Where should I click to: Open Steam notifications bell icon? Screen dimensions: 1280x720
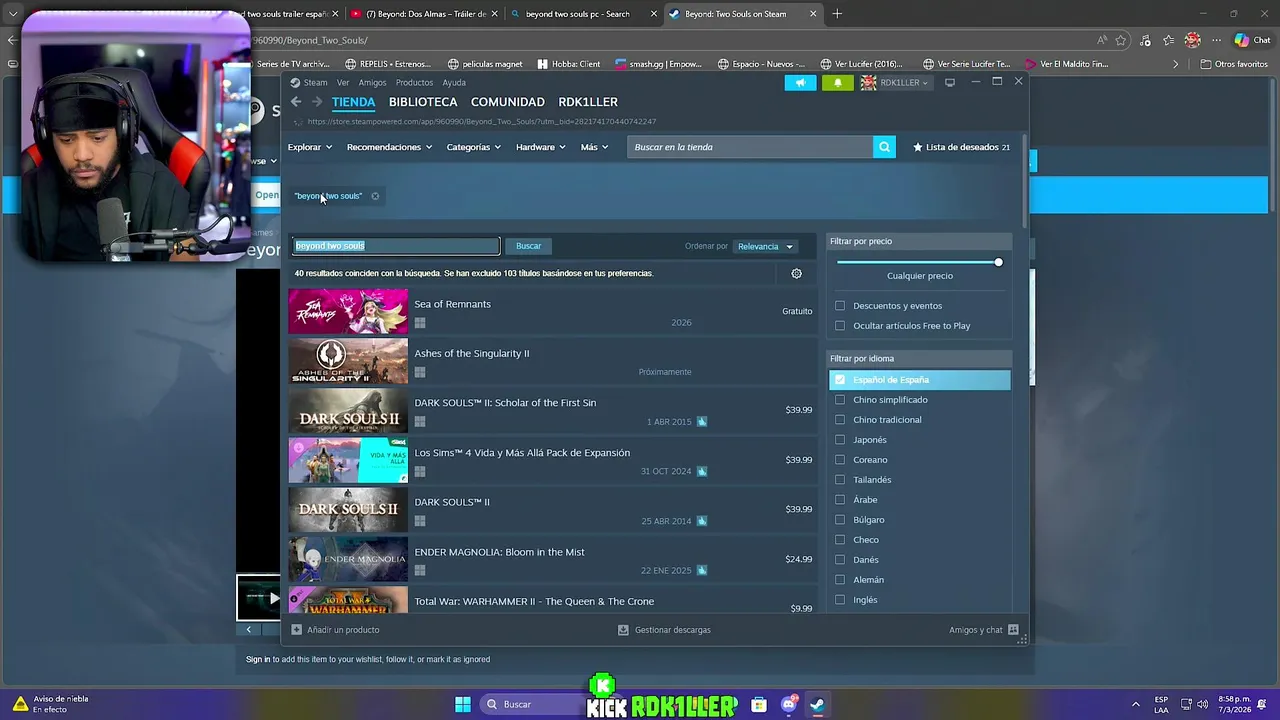837,82
